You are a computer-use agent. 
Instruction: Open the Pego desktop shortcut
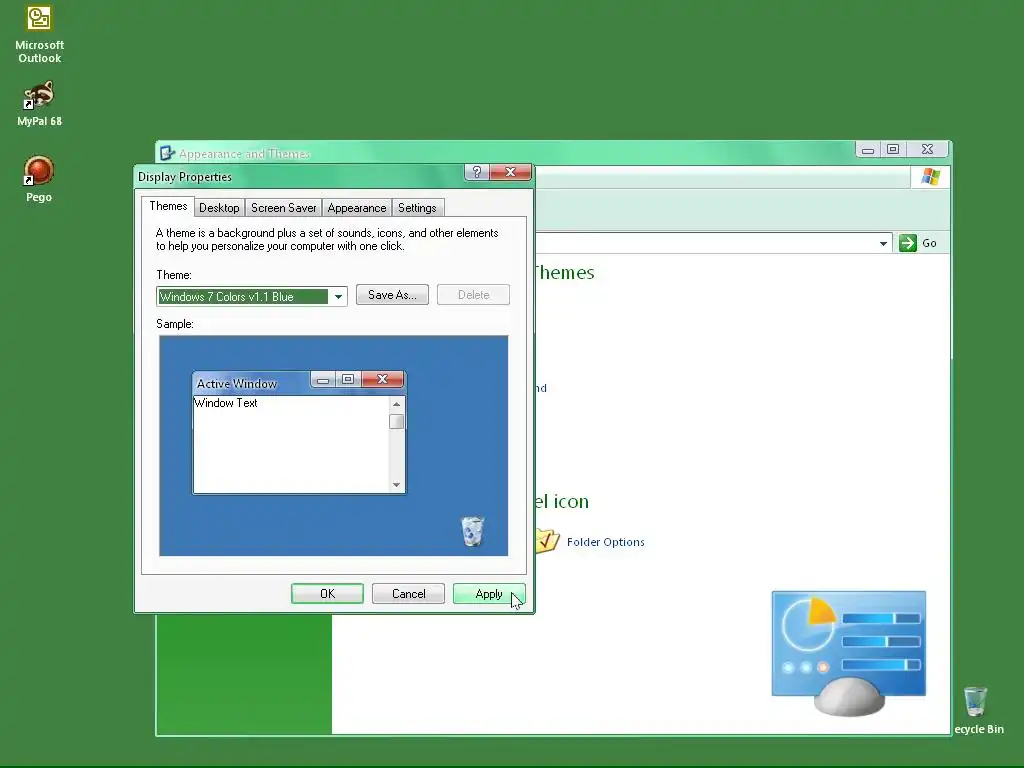[x=39, y=178]
